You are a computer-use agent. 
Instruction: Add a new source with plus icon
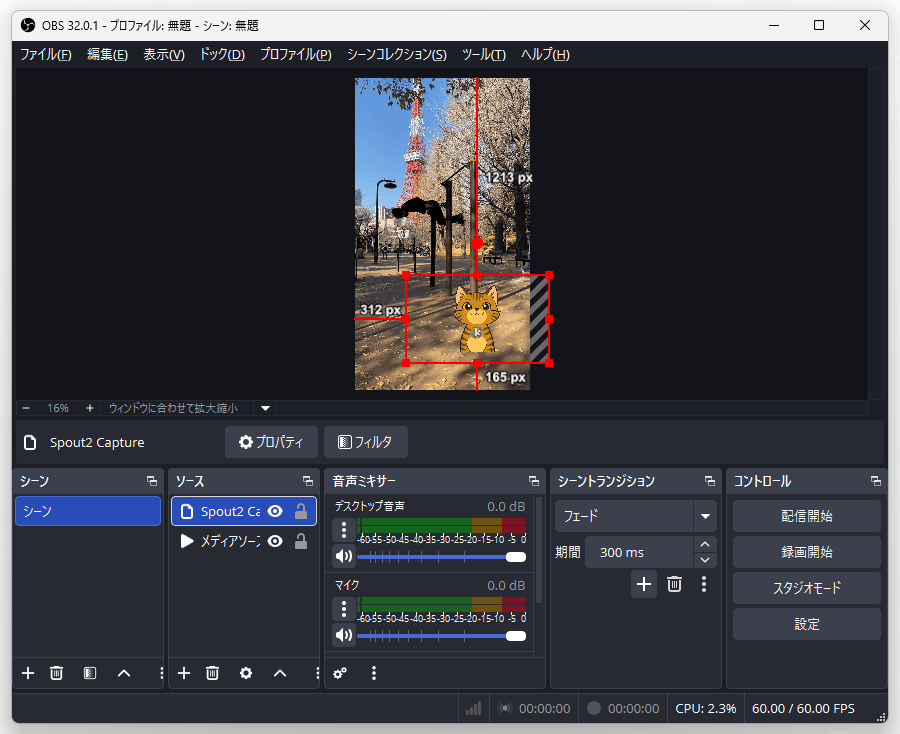click(184, 673)
